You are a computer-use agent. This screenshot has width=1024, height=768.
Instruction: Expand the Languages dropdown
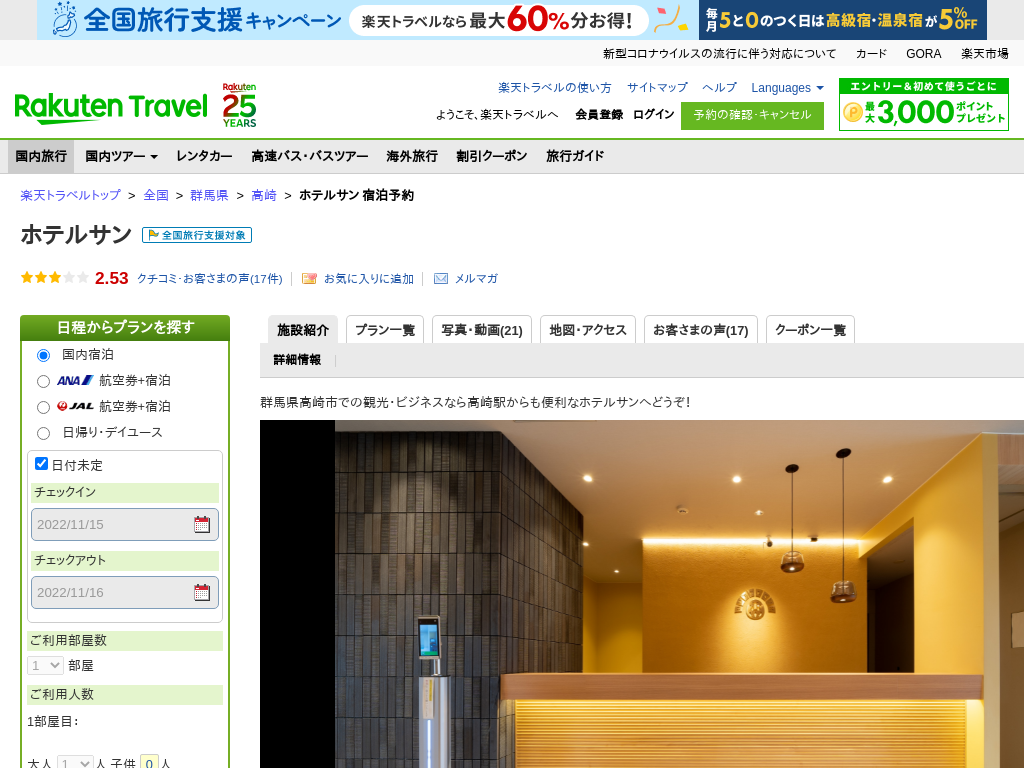(x=787, y=88)
